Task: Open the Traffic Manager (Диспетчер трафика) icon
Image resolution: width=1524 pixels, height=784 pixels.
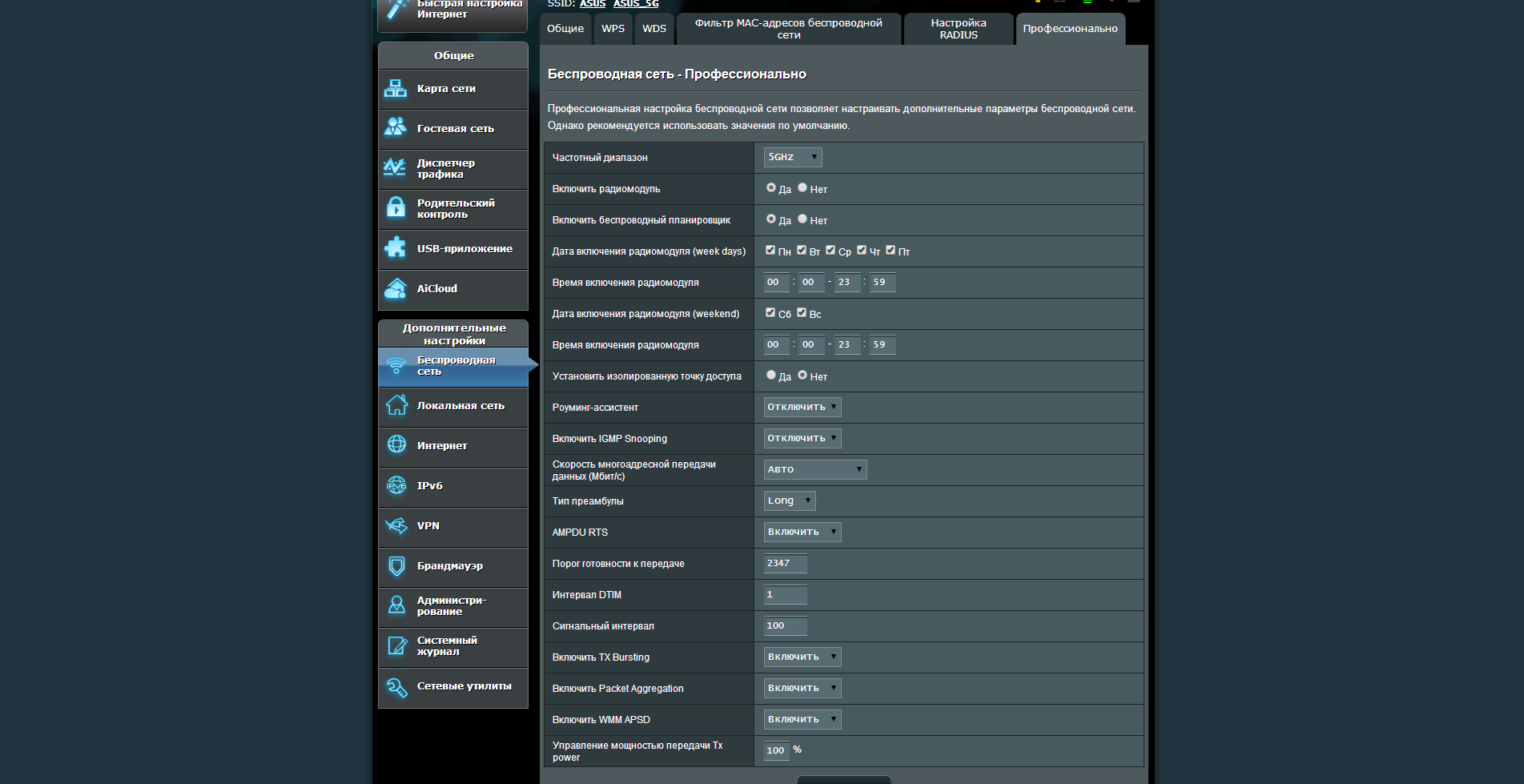Action: click(396, 167)
